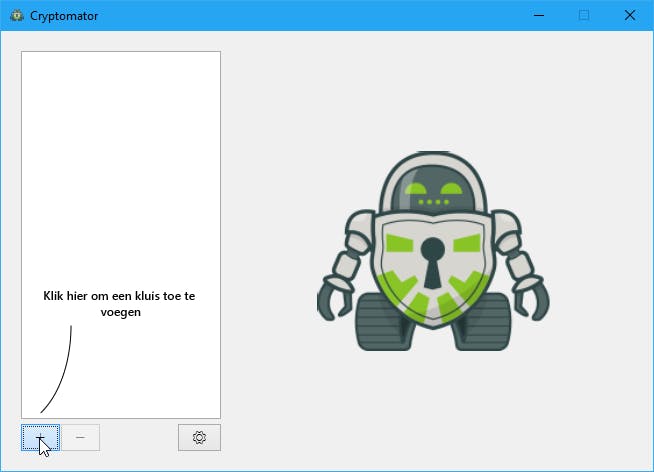Open settings with the gear button

click(199, 437)
